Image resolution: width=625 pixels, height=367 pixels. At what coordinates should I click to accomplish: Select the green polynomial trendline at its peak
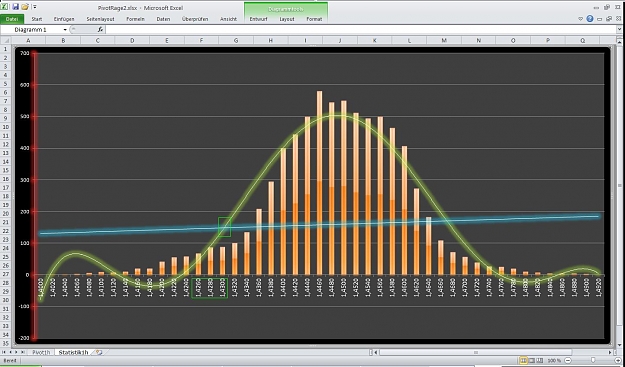point(339,116)
